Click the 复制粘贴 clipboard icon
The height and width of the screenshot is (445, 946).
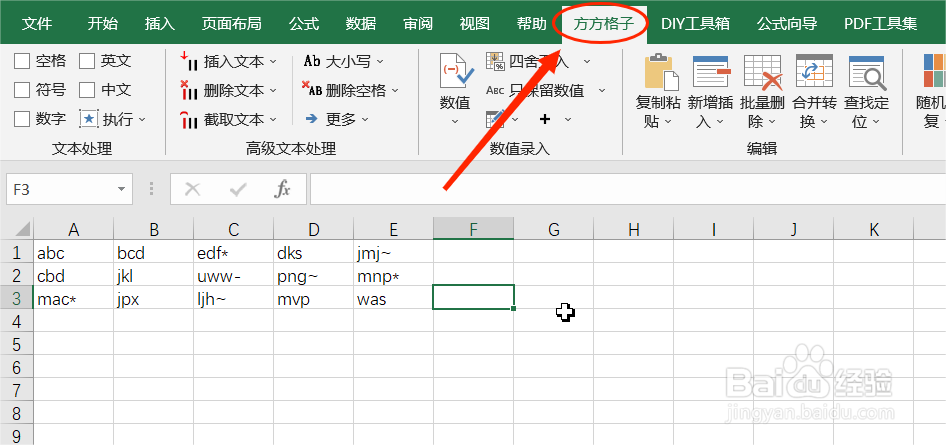pos(662,72)
